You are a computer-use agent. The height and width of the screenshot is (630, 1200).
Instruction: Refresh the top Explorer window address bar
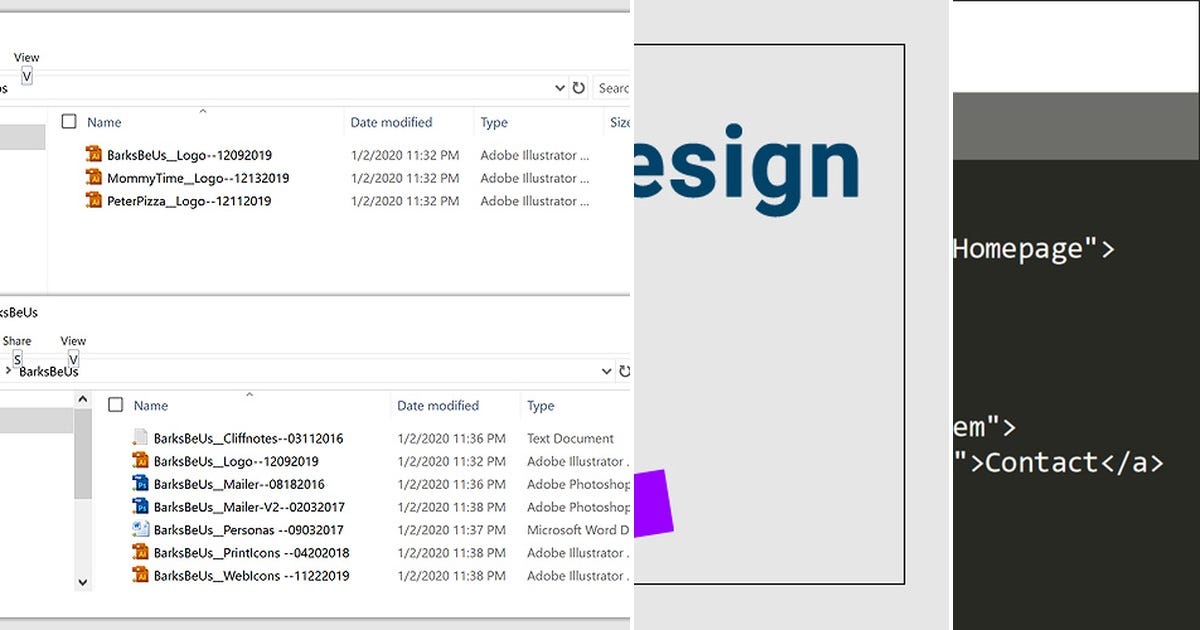579,88
